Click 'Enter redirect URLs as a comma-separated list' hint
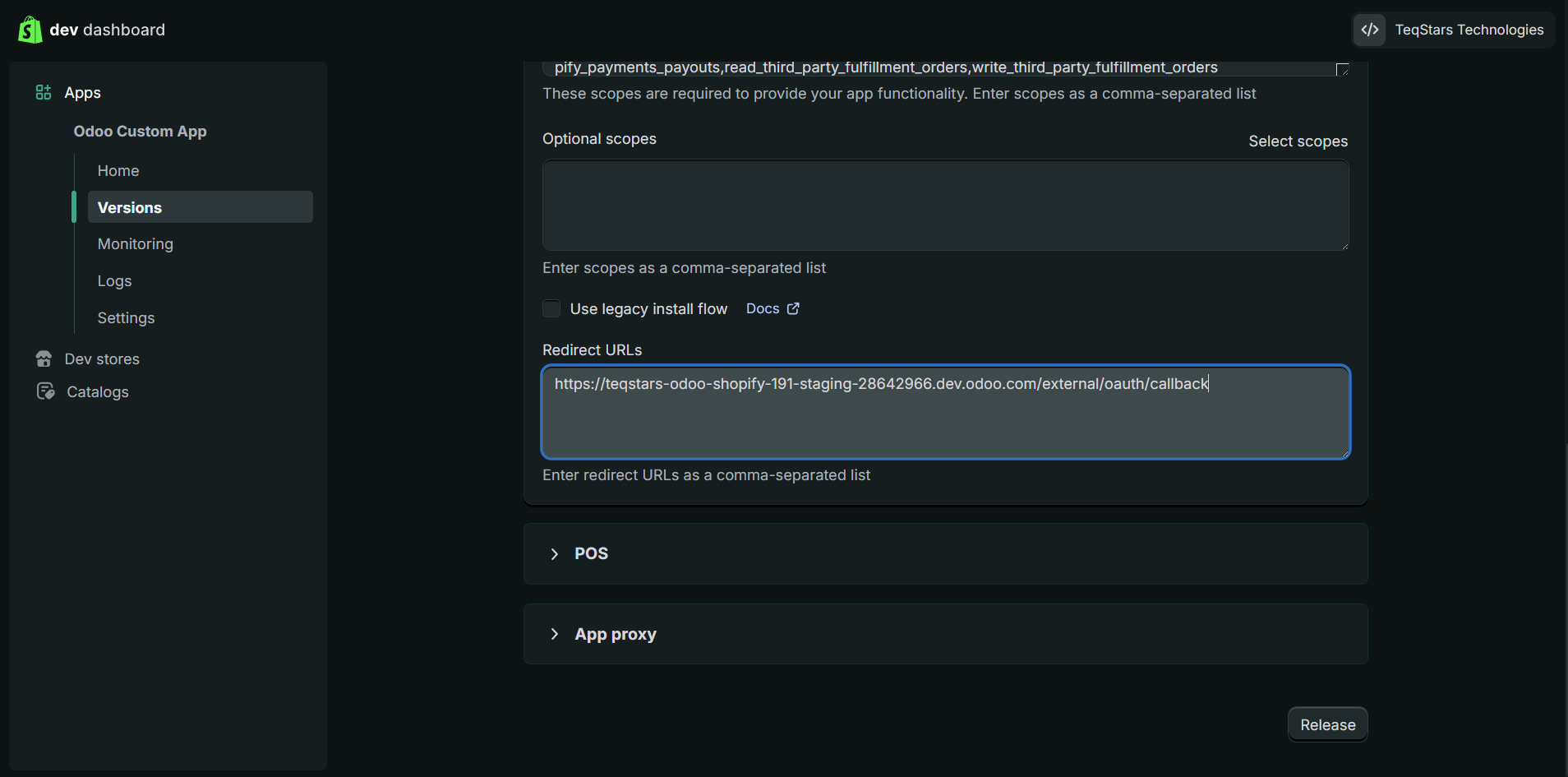 pos(706,474)
